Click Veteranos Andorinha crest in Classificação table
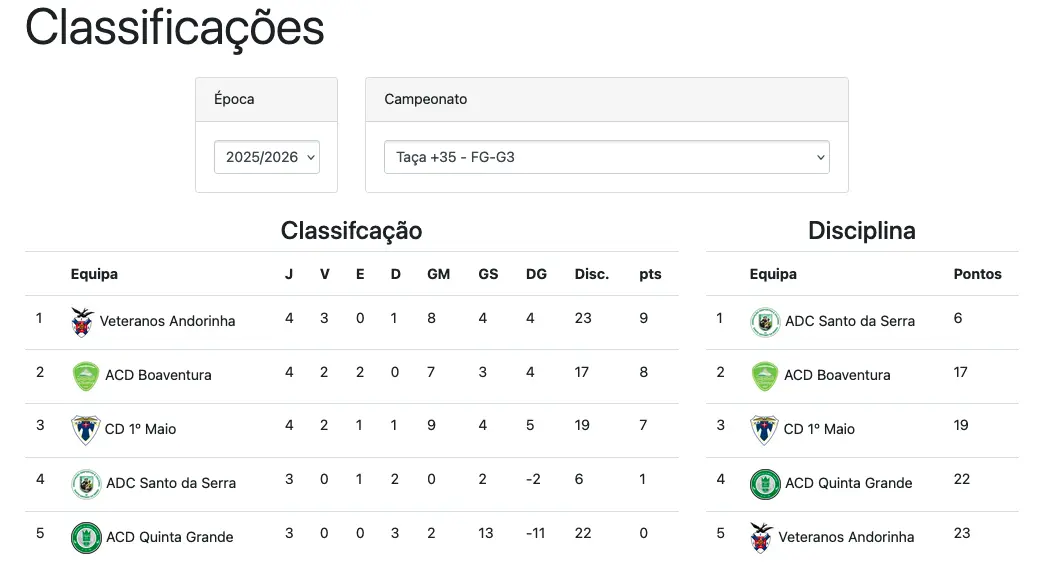Image resolution: width=1041 pixels, height=582 pixels. click(82, 321)
